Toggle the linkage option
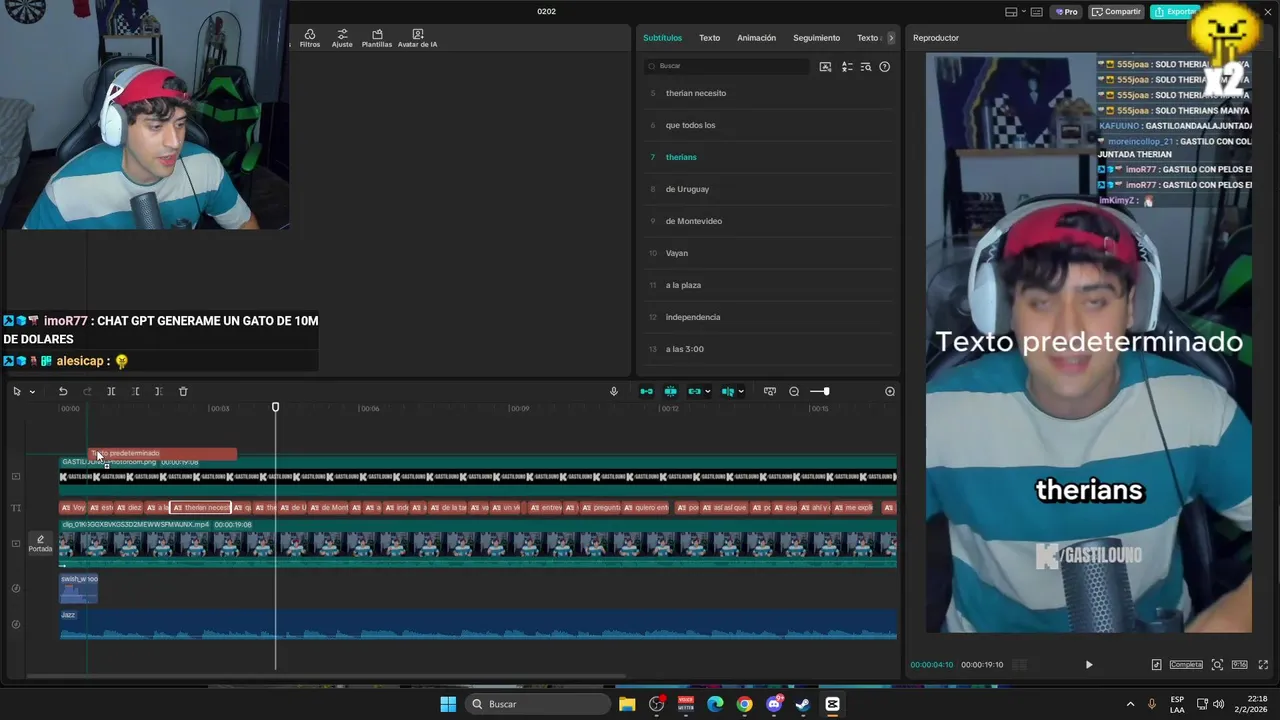 [x=694, y=391]
